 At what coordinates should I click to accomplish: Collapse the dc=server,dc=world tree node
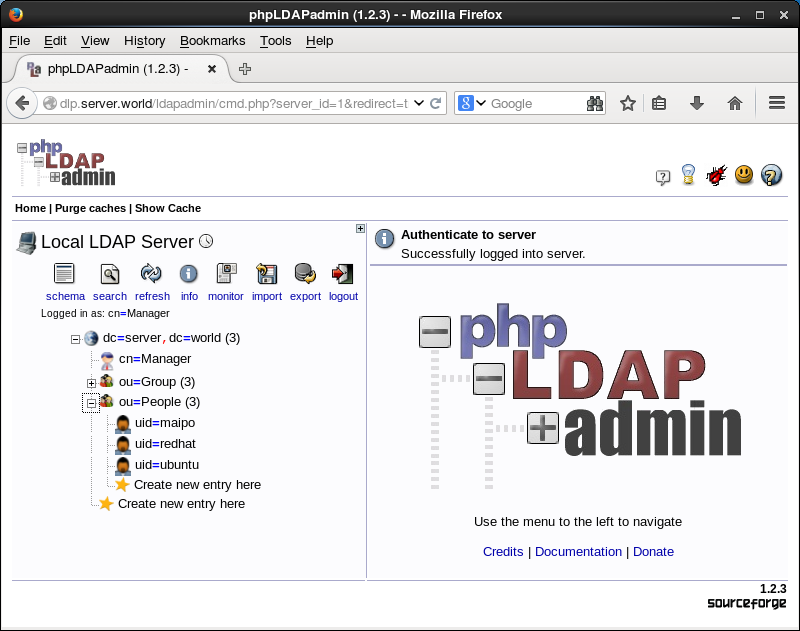(x=75, y=339)
